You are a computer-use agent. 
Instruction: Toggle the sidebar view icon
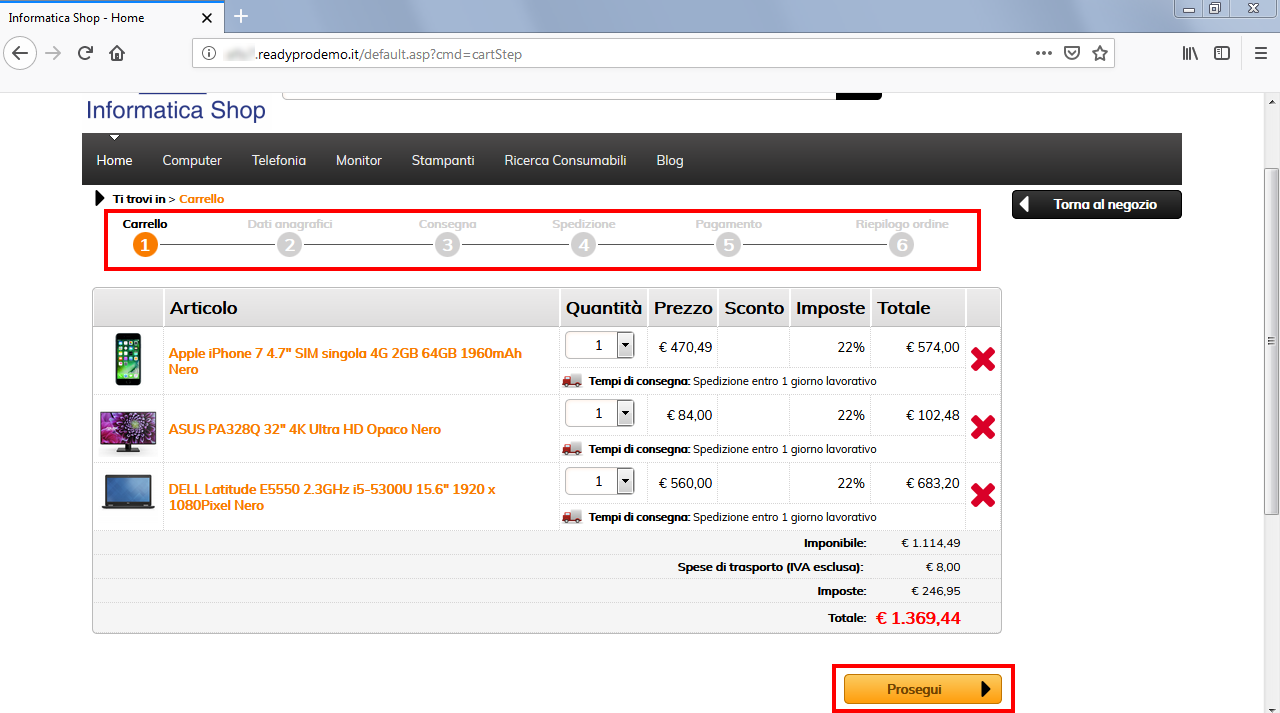[1222, 53]
